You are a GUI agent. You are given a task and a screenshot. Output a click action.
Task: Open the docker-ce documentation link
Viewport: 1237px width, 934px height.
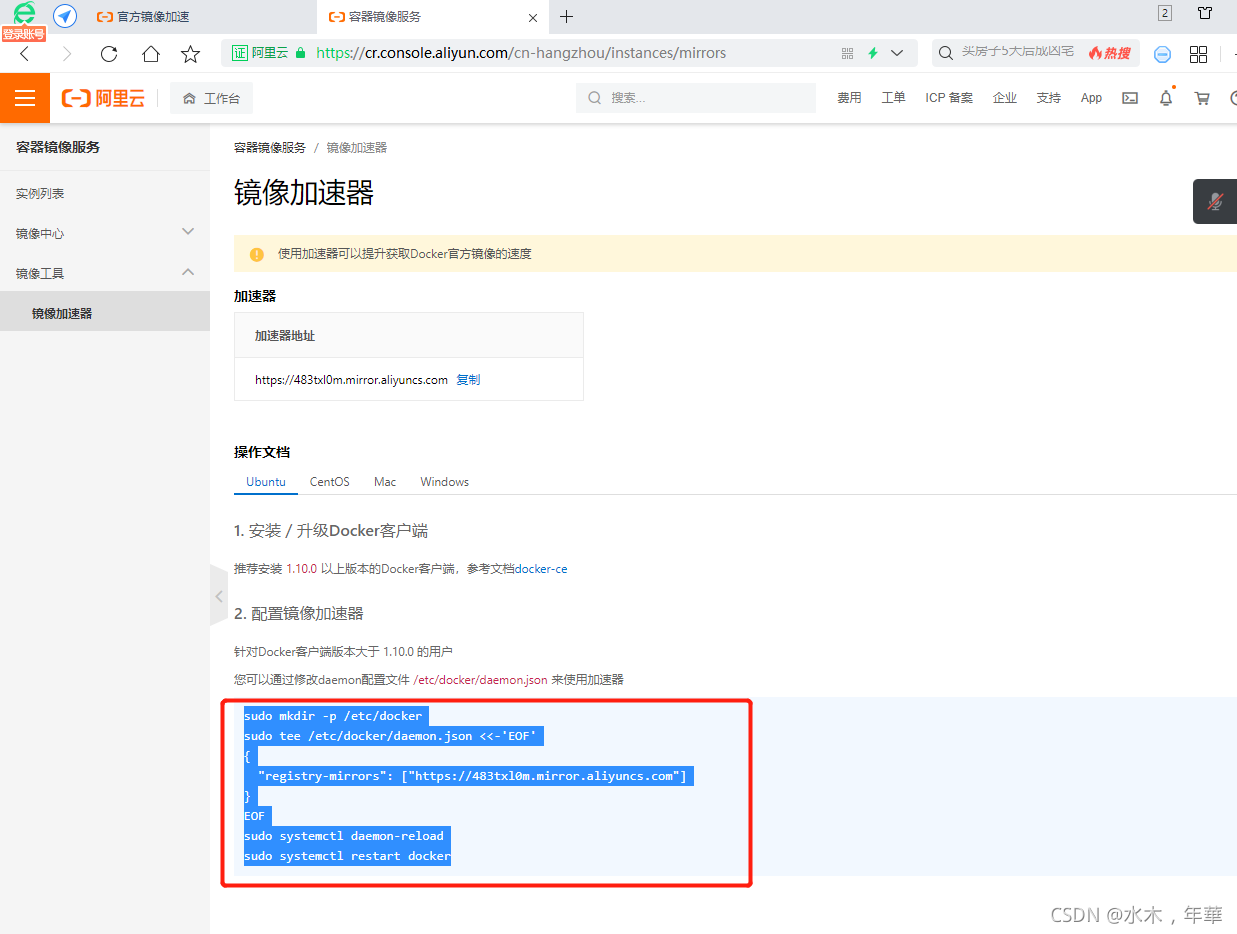click(541, 569)
